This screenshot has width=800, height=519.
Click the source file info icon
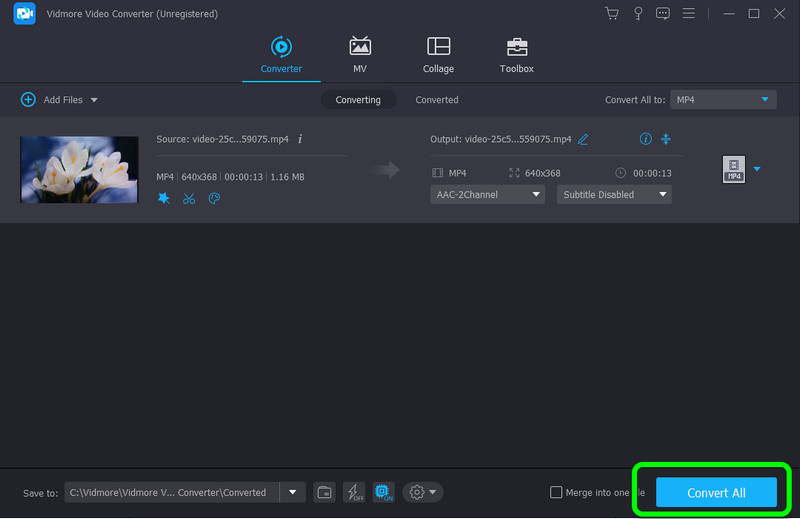point(300,139)
